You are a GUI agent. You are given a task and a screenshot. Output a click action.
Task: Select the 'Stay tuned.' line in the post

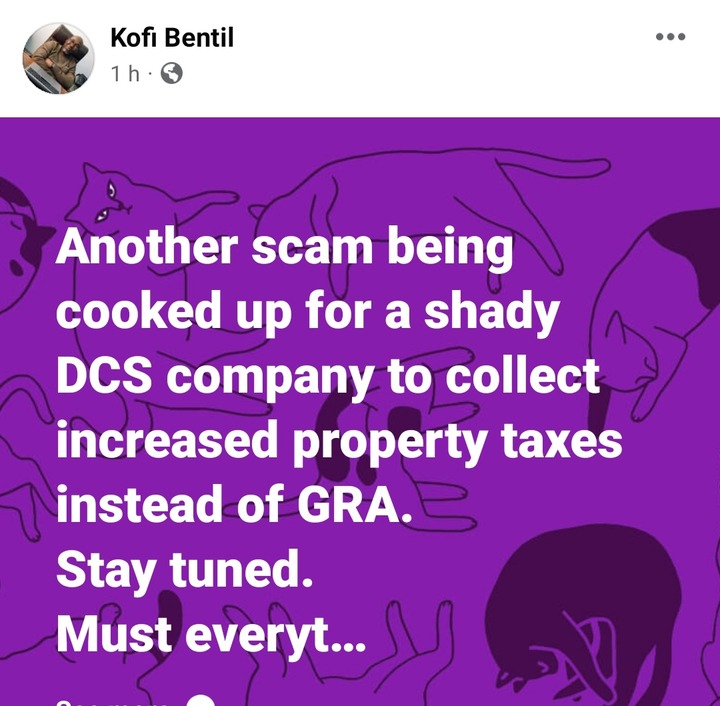point(185,571)
